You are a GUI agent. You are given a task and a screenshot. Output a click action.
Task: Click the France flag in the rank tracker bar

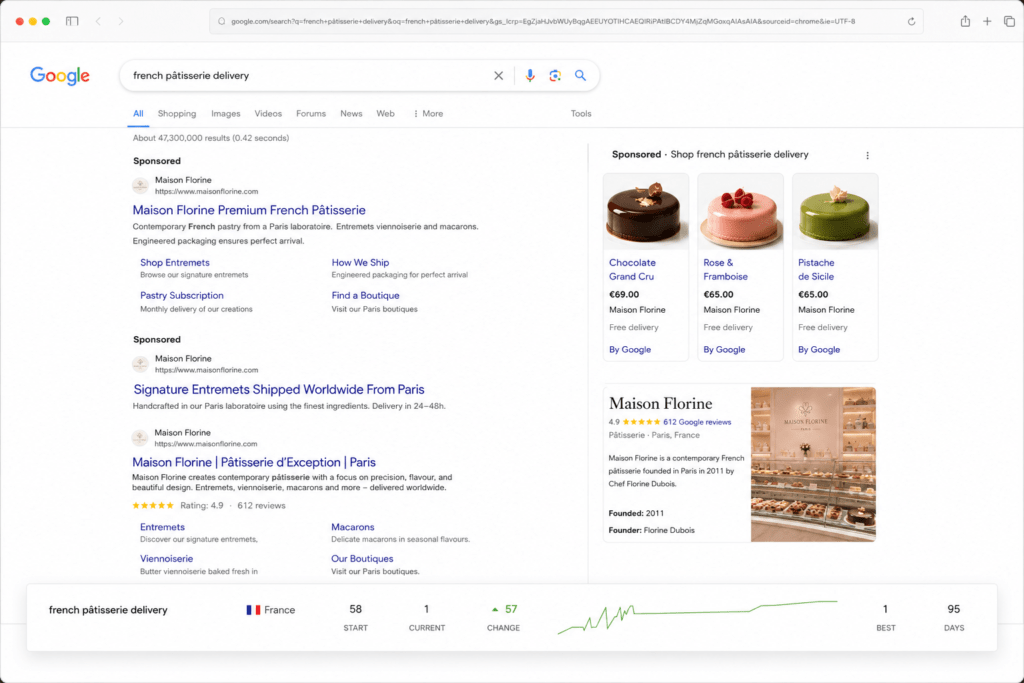pyautogui.click(x=253, y=610)
